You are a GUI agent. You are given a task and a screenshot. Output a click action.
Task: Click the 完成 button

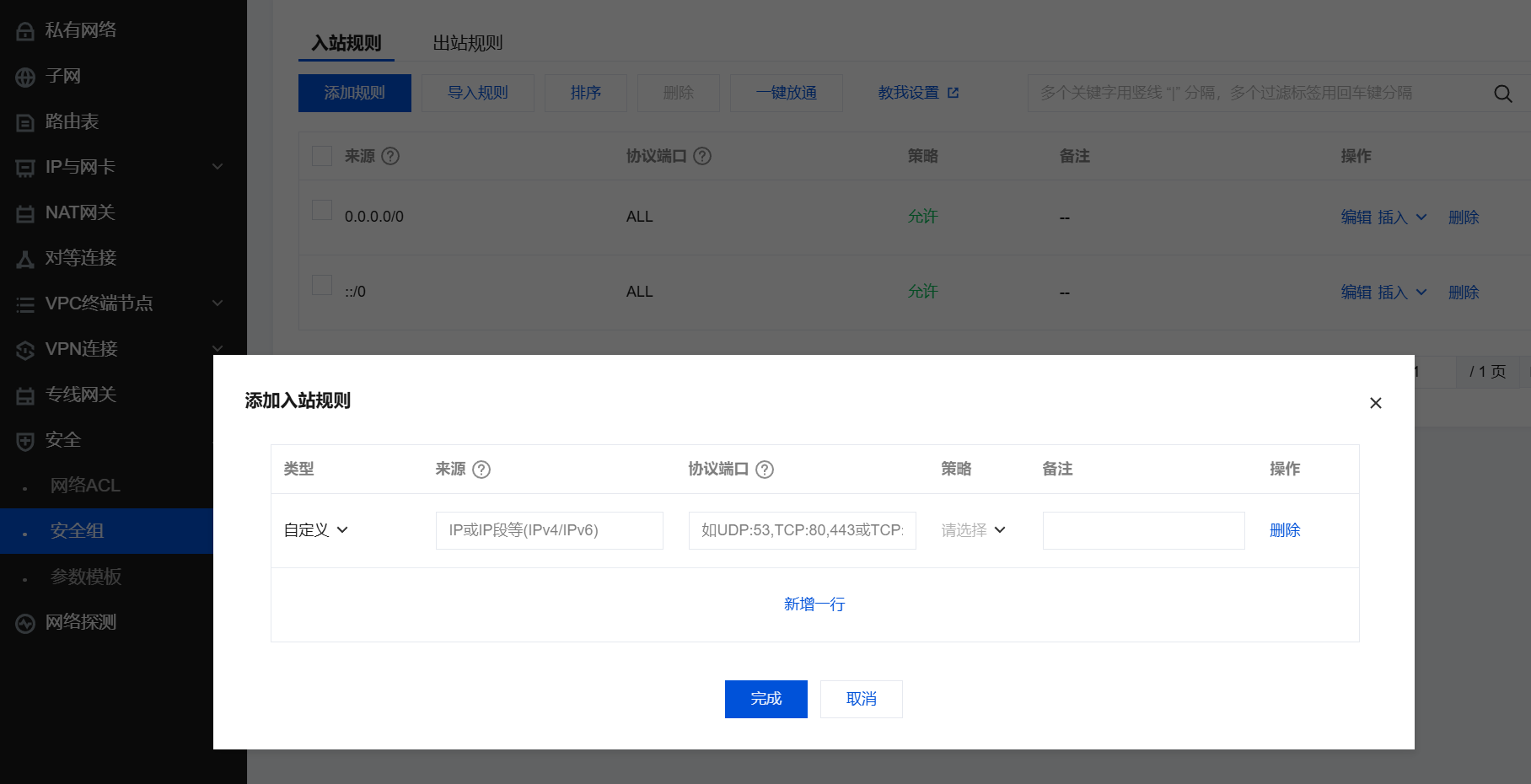click(x=765, y=699)
